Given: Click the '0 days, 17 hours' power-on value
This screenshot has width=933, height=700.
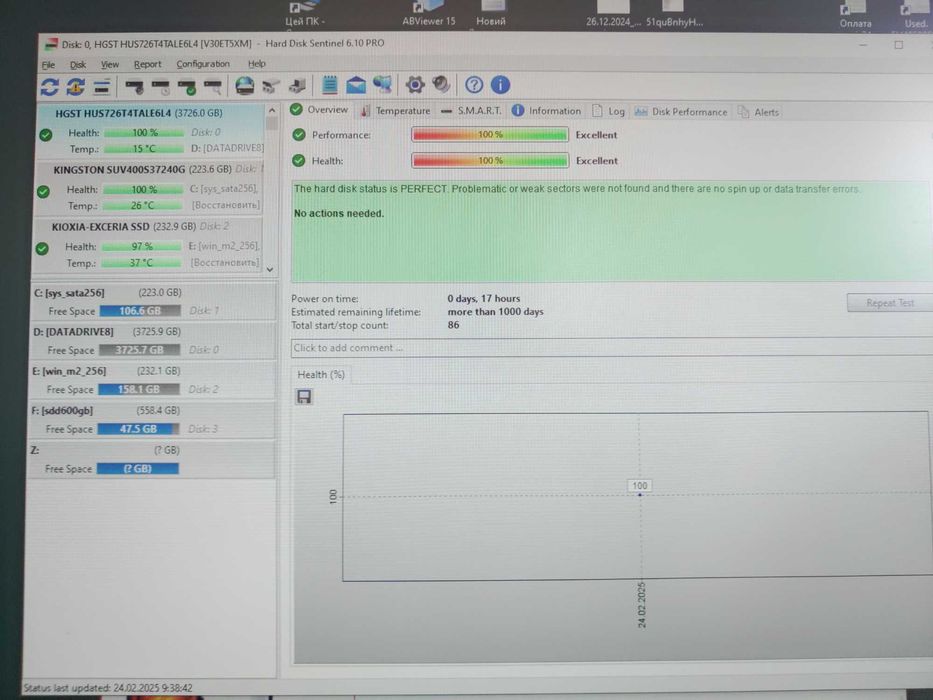Looking at the screenshot, I should 484,299.
